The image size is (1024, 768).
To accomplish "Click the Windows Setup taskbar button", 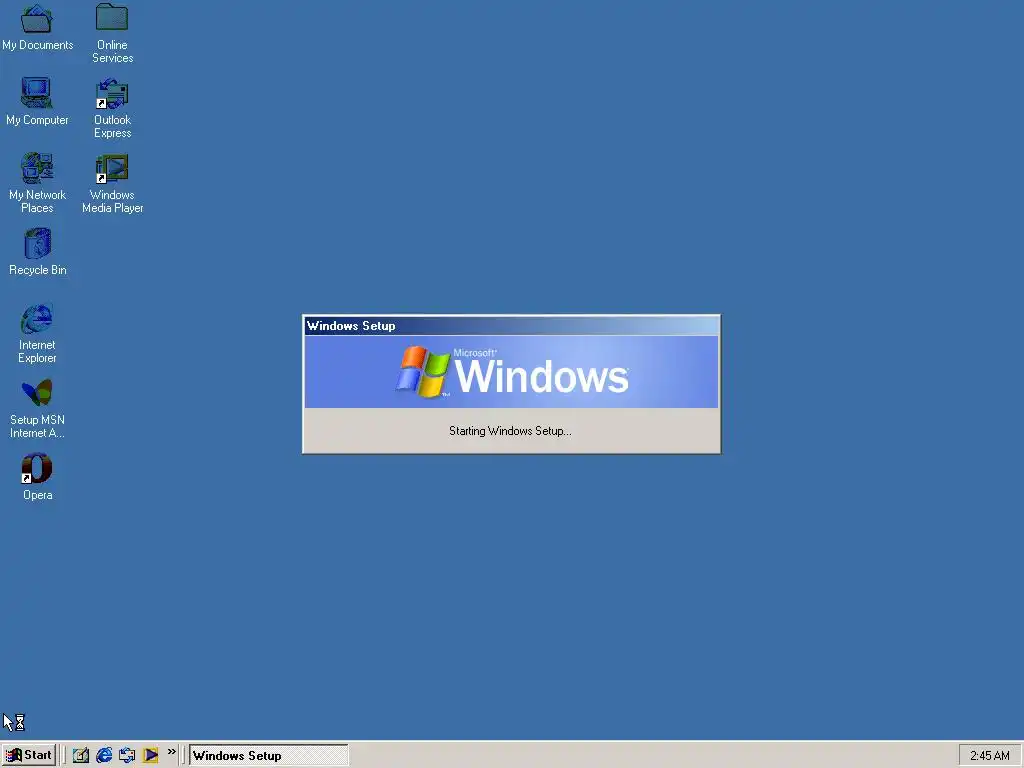I will tap(268, 756).
